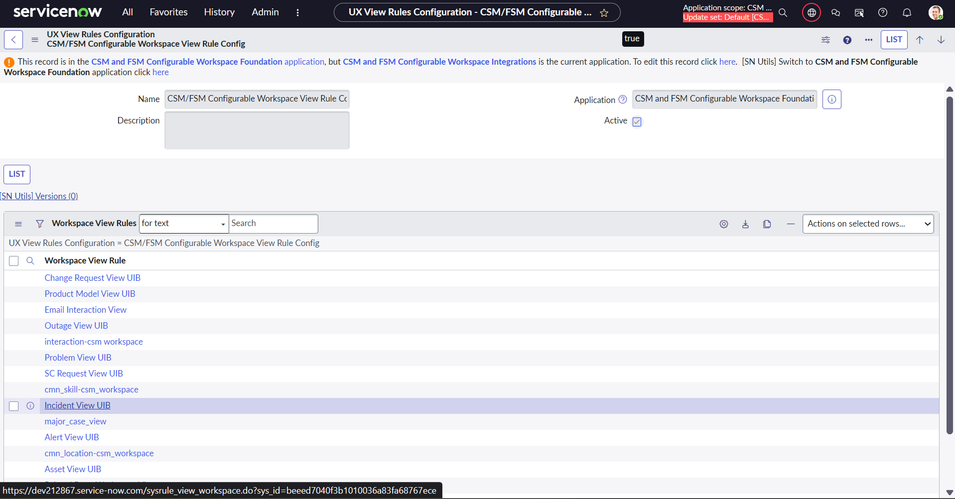Show Application field info question icon
Screen dimensions: 955x499
622,99
